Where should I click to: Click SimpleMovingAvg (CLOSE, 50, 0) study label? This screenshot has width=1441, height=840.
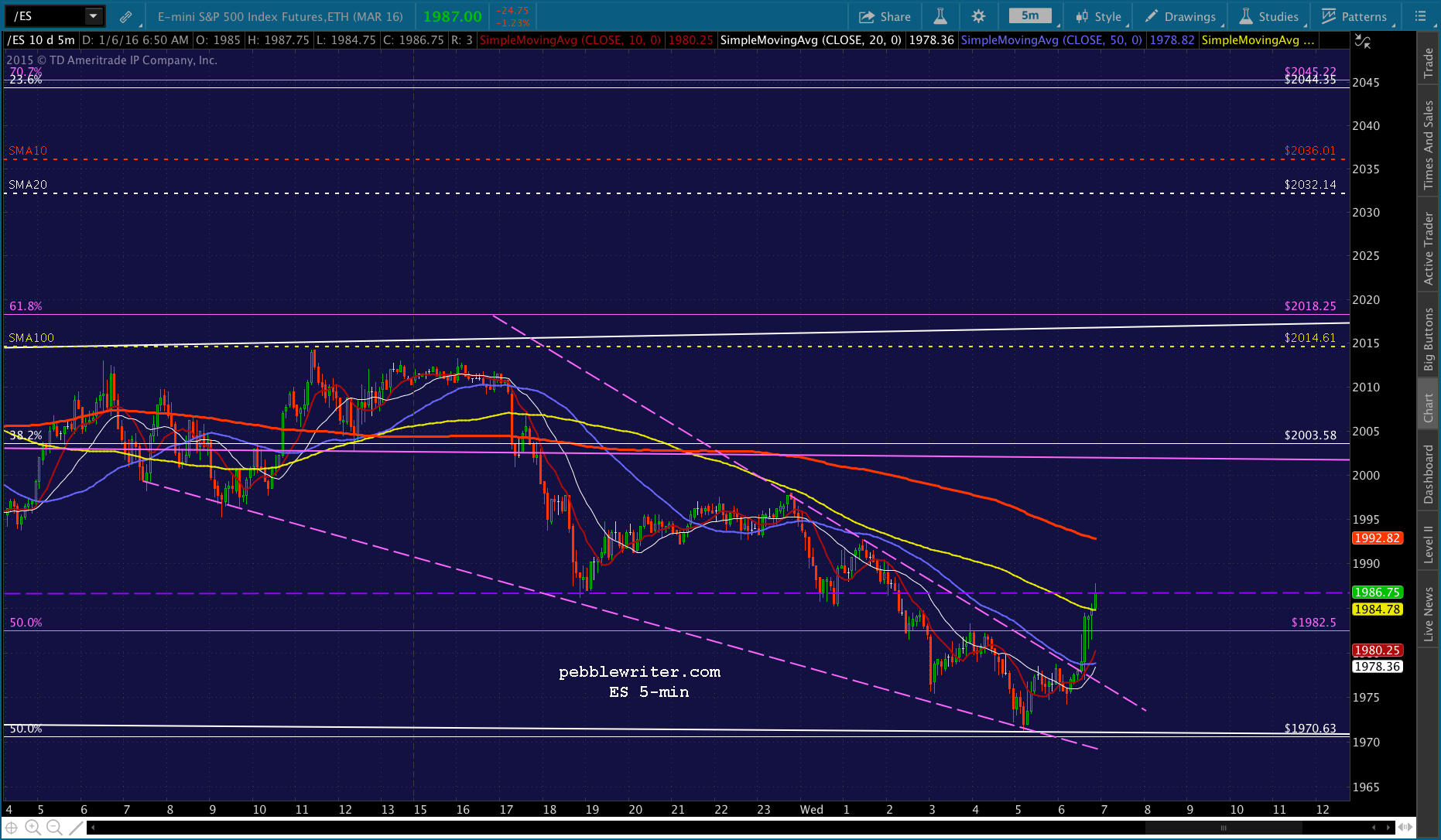pyautogui.click(x=1051, y=40)
